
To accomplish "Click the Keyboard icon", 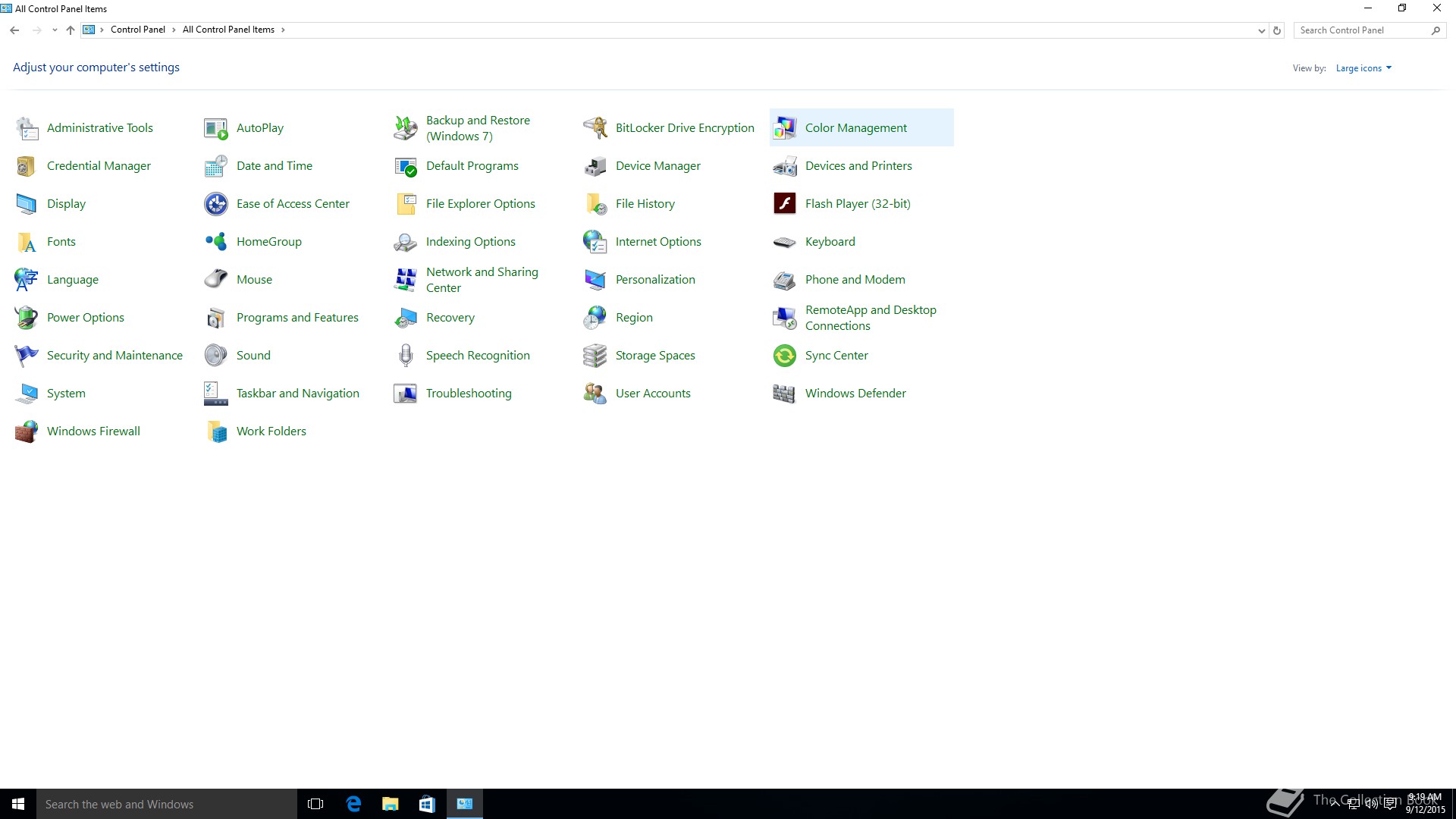I will [x=785, y=242].
